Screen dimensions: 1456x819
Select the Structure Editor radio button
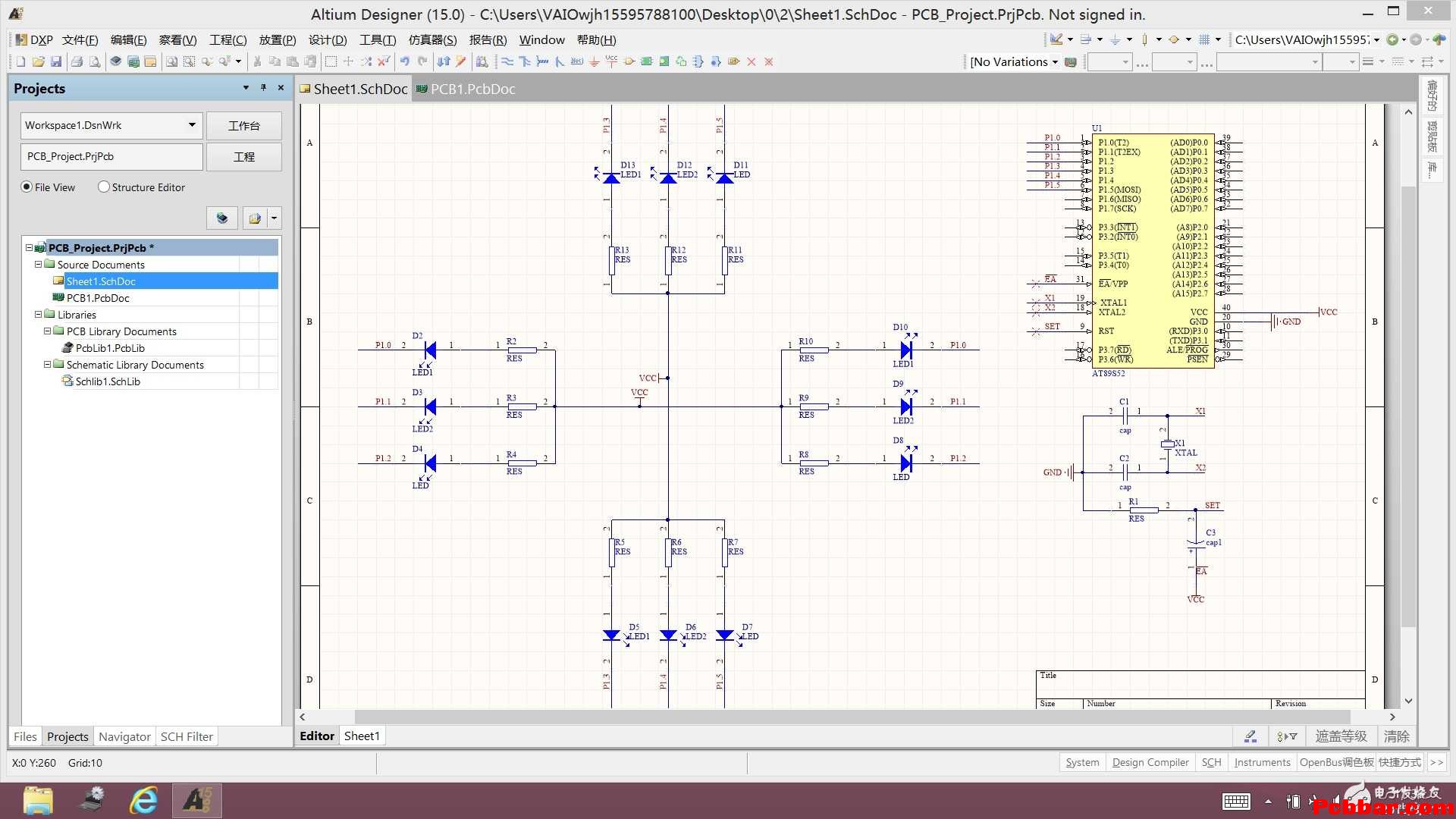click(104, 187)
